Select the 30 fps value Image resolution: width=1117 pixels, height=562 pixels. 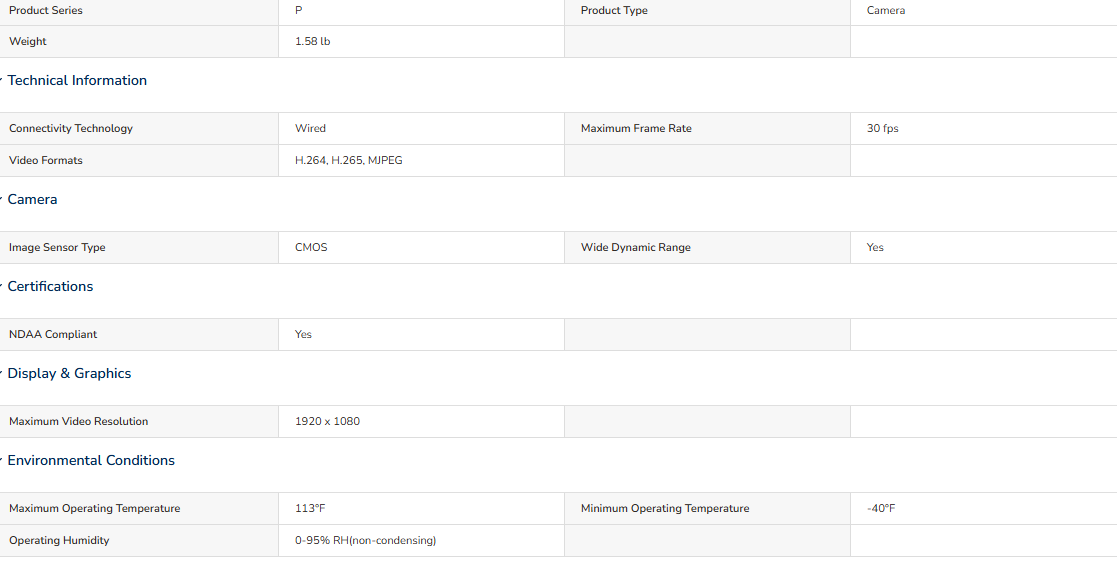pos(883,128)
